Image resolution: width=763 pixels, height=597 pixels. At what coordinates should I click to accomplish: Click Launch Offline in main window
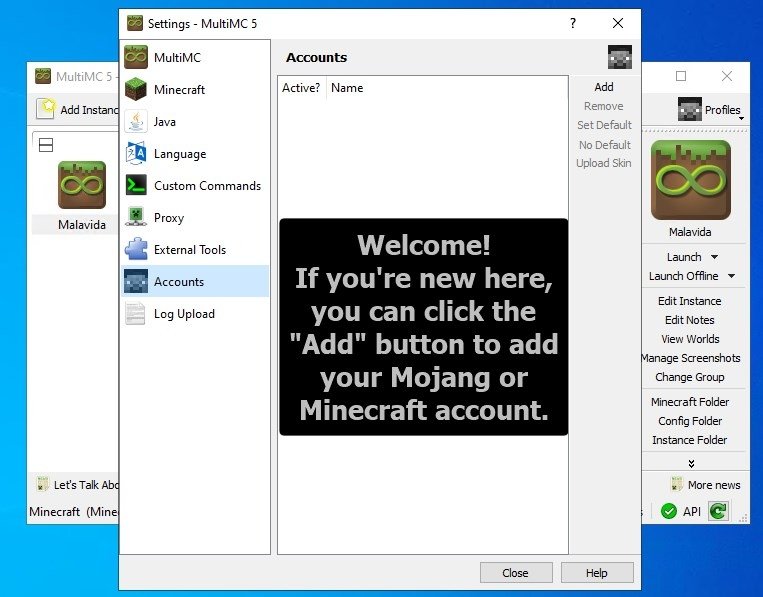[683, 276]
